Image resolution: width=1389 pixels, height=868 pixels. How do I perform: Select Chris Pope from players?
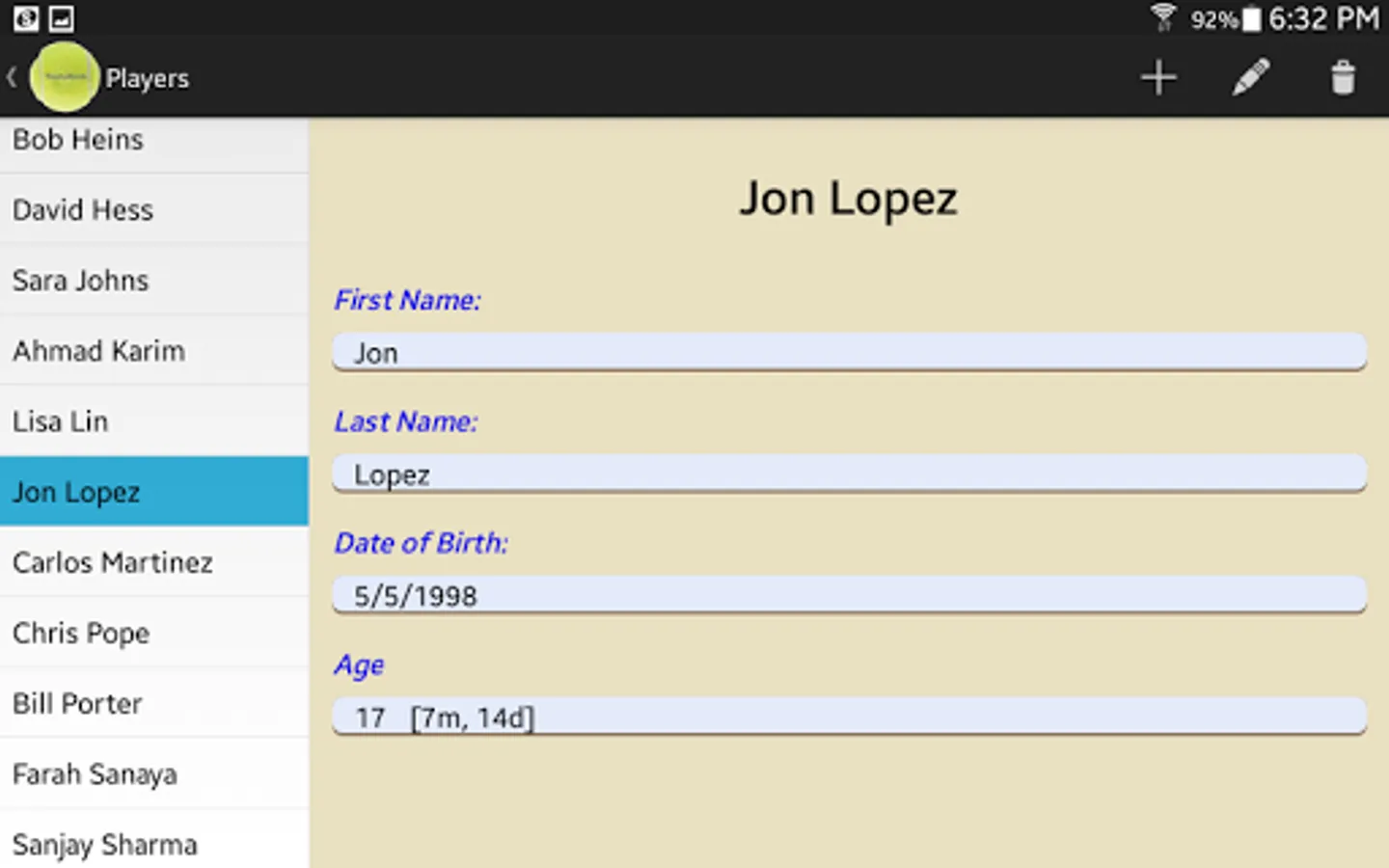154,633
